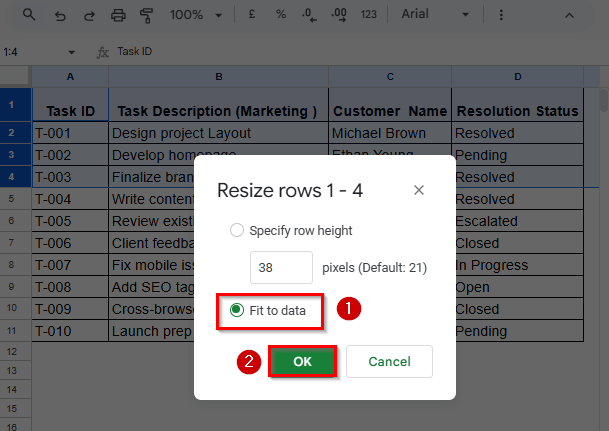Apply the currency format pound icon

252,15
